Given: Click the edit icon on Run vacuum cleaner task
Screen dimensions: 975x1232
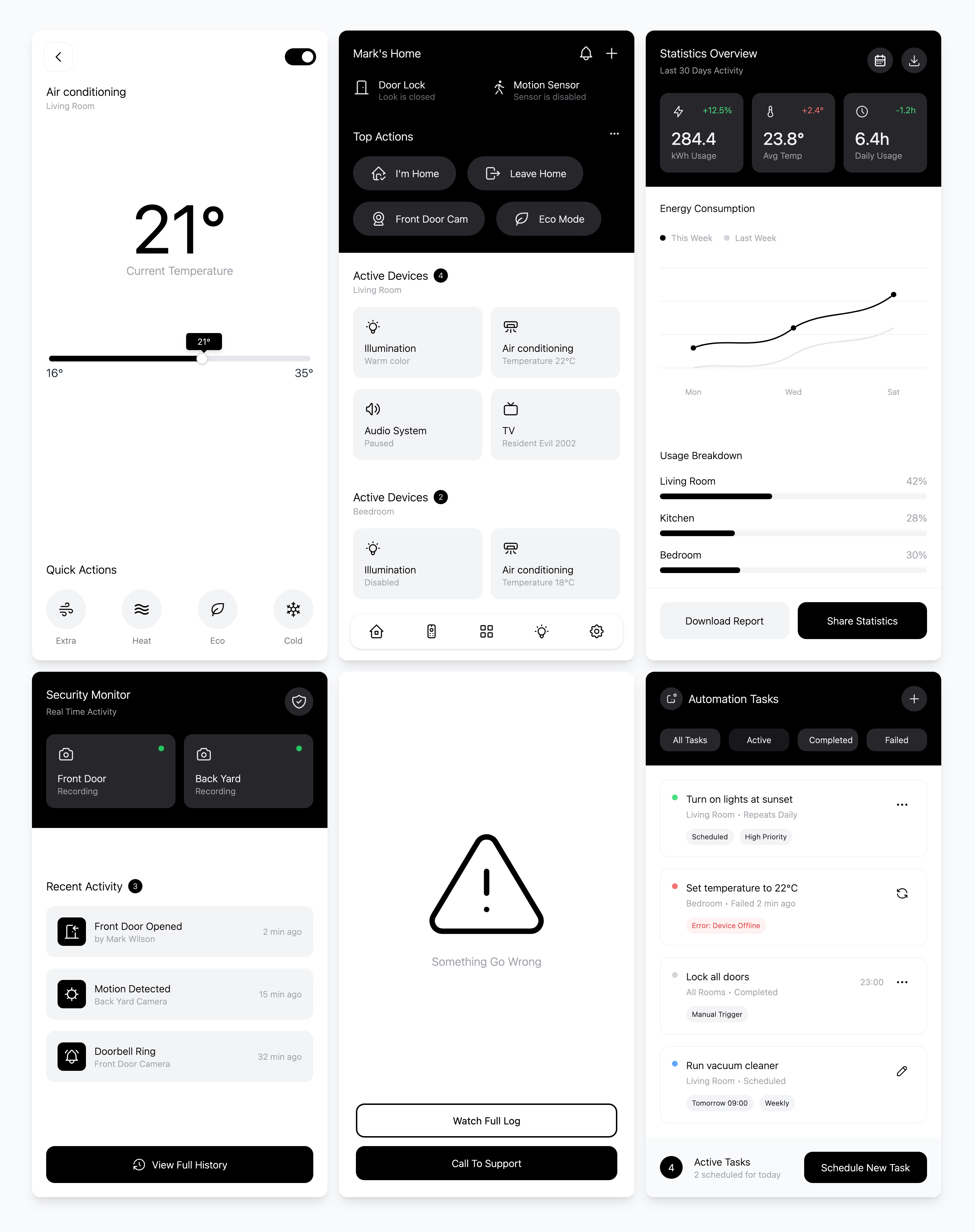Looking at the screenshot, I should pyautogui.click(x=902, y=1072).
